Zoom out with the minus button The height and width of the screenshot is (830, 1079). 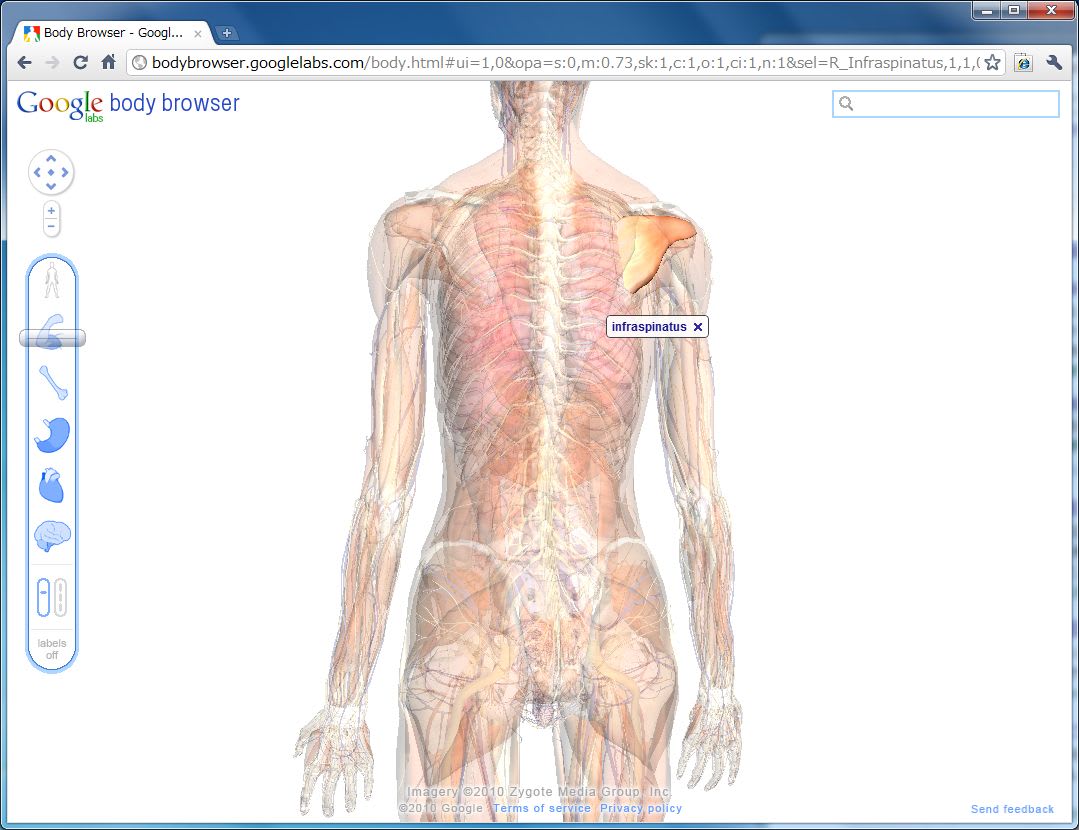tap(51, 227)
